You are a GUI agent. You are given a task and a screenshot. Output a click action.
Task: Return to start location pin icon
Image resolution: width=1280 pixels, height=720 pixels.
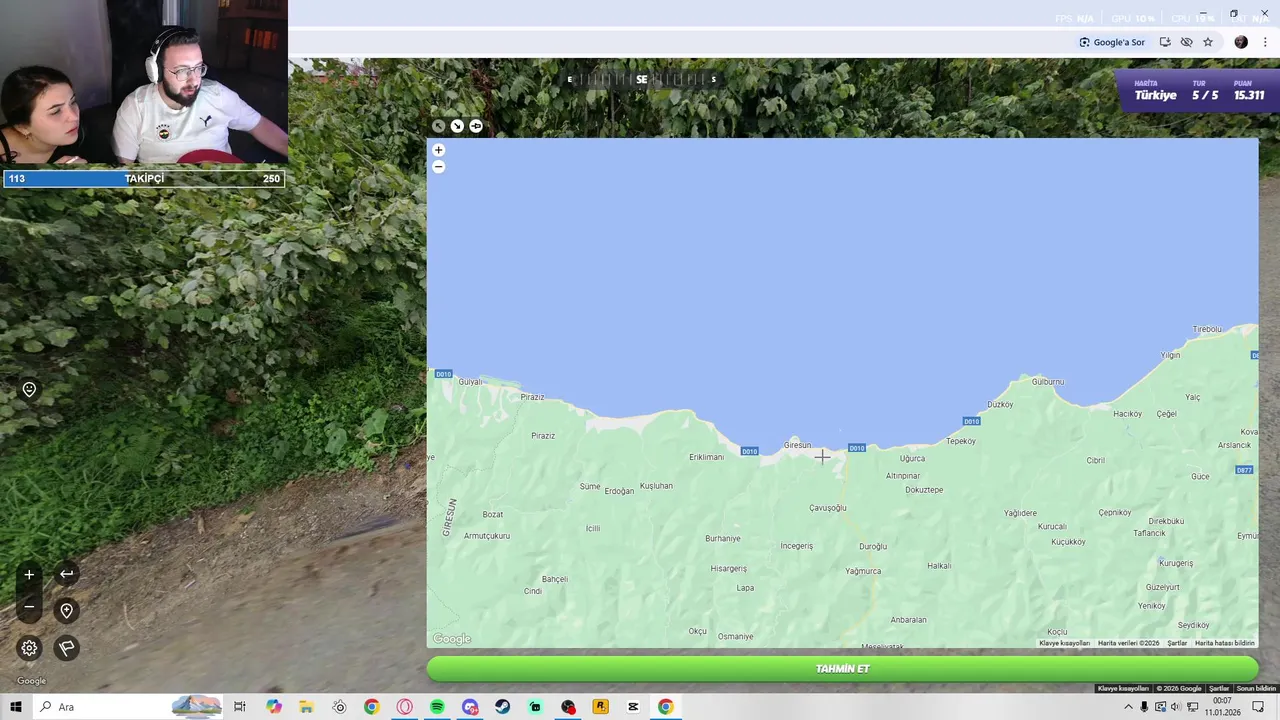point(66,611)
